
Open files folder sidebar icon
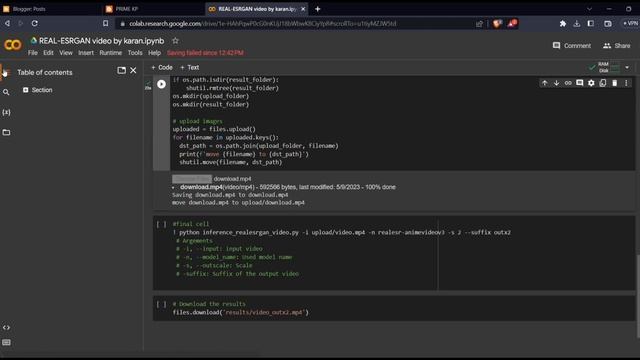[6, 132]
